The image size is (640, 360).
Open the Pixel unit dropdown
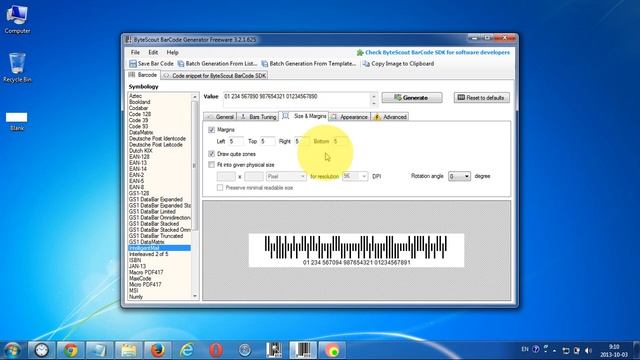[286, 176]
